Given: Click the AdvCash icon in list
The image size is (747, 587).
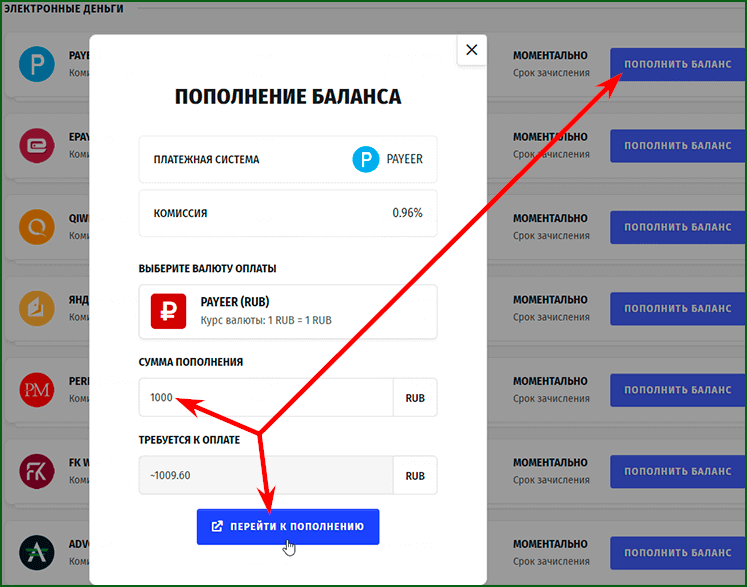Looking at the screenshot, I should click(37, 553).
